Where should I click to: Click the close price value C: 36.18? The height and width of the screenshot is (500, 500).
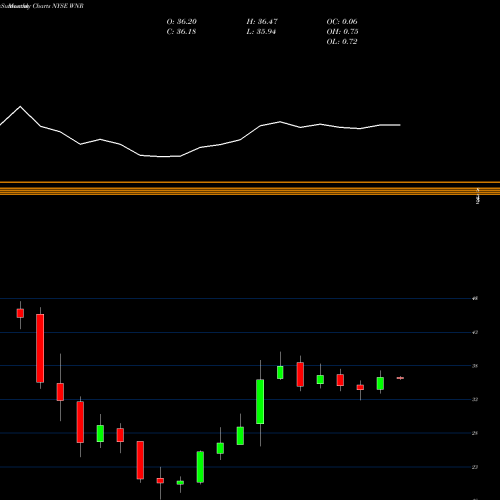tap(181, 32)
